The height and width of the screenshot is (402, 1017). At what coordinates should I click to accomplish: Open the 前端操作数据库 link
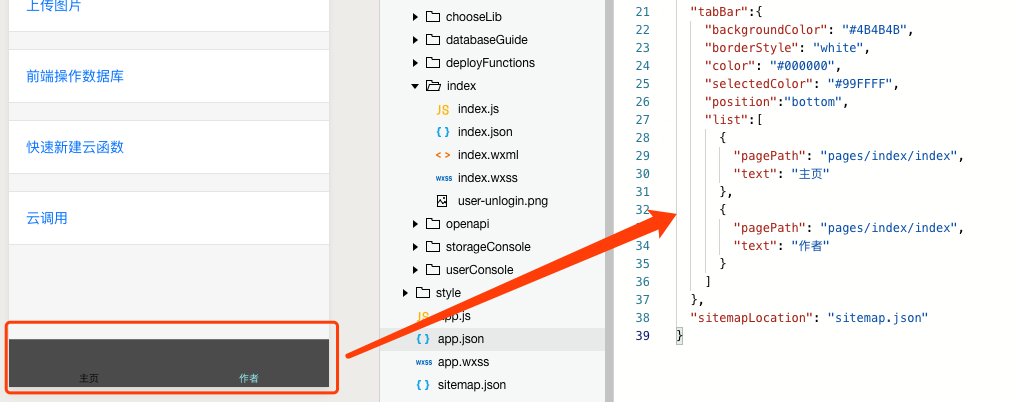75,77
